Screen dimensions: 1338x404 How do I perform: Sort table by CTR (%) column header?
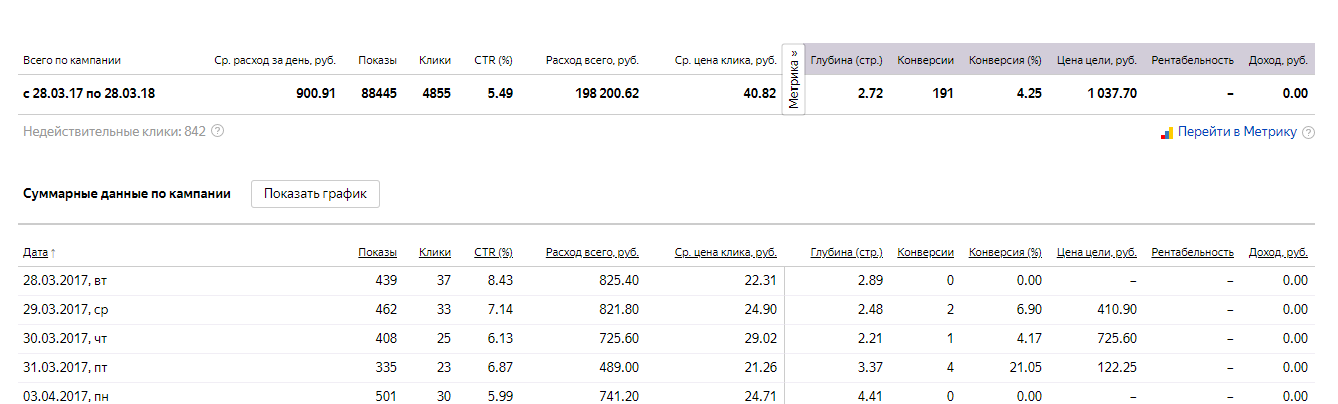click(x=493, y=252)
